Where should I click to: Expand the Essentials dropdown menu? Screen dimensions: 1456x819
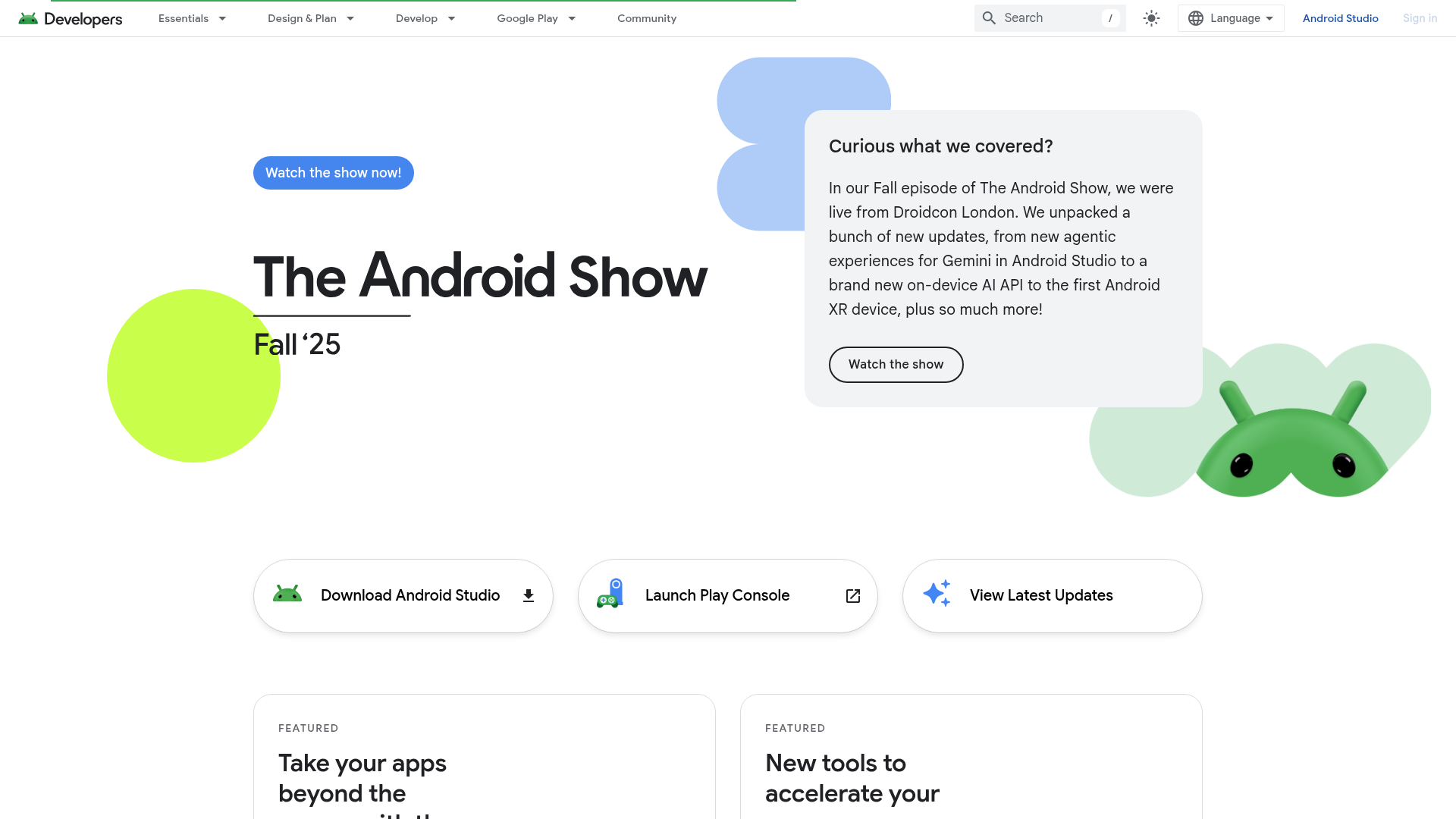coord(190,18)
